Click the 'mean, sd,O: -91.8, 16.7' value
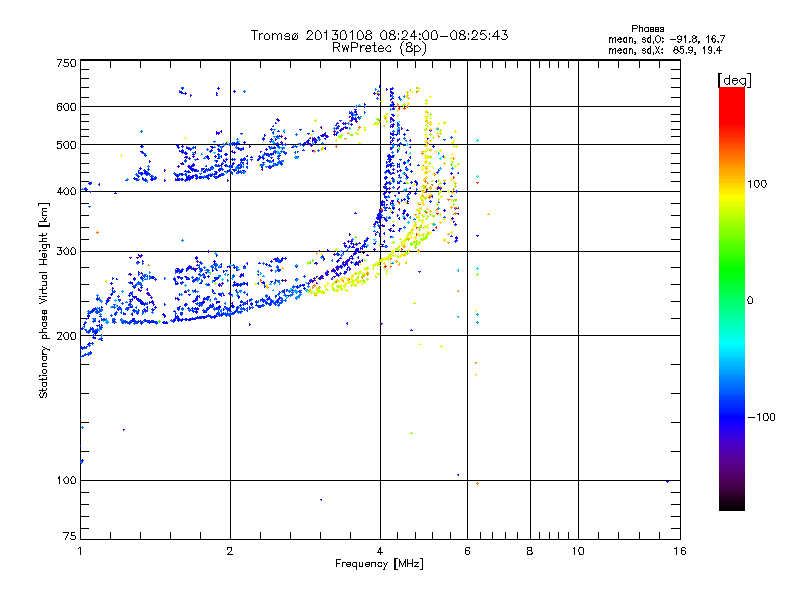The width and height of the screenshot is (800, 600). 666,39
